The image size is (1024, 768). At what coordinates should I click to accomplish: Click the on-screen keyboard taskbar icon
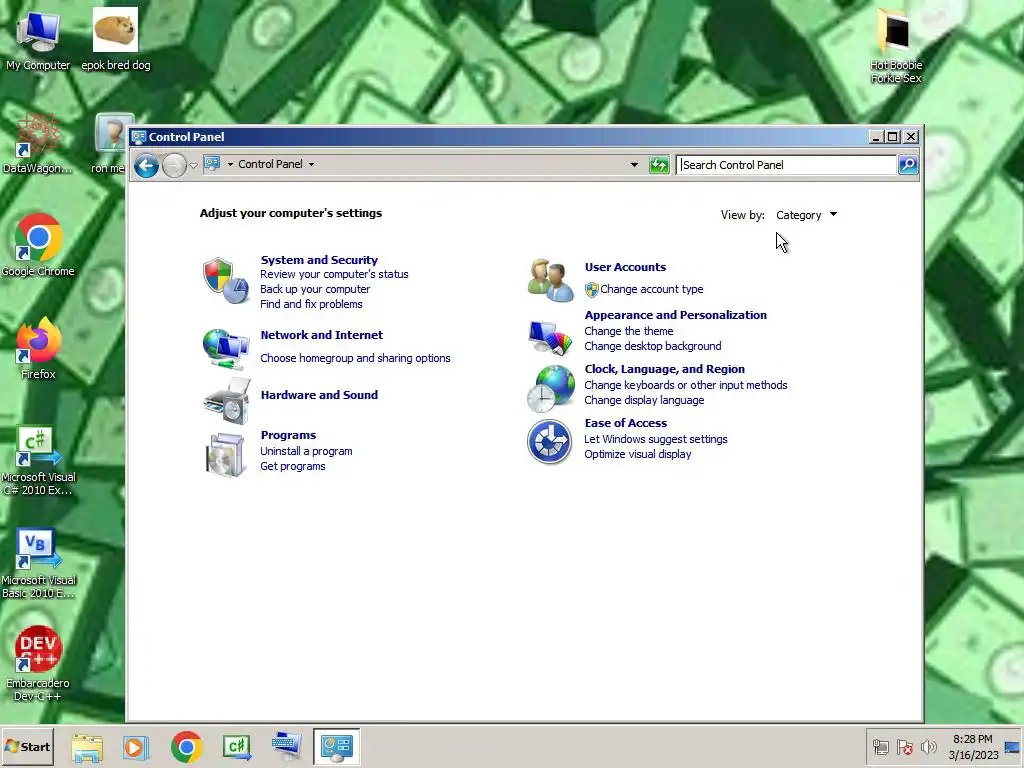click(x=286, y=747)
